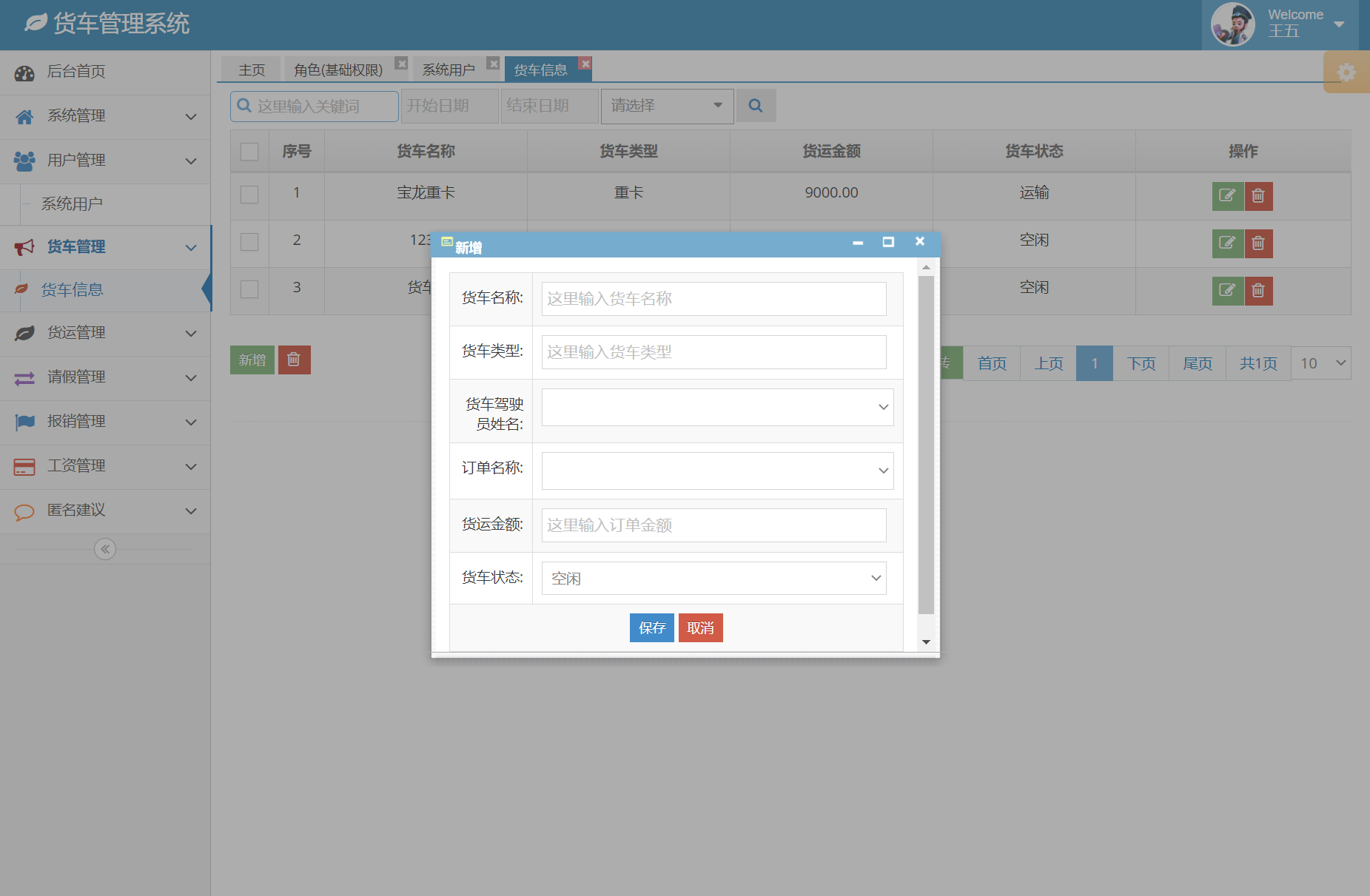
Task: Open the search magnifier icon in toolbar
Action: click(x=756, y=105)
